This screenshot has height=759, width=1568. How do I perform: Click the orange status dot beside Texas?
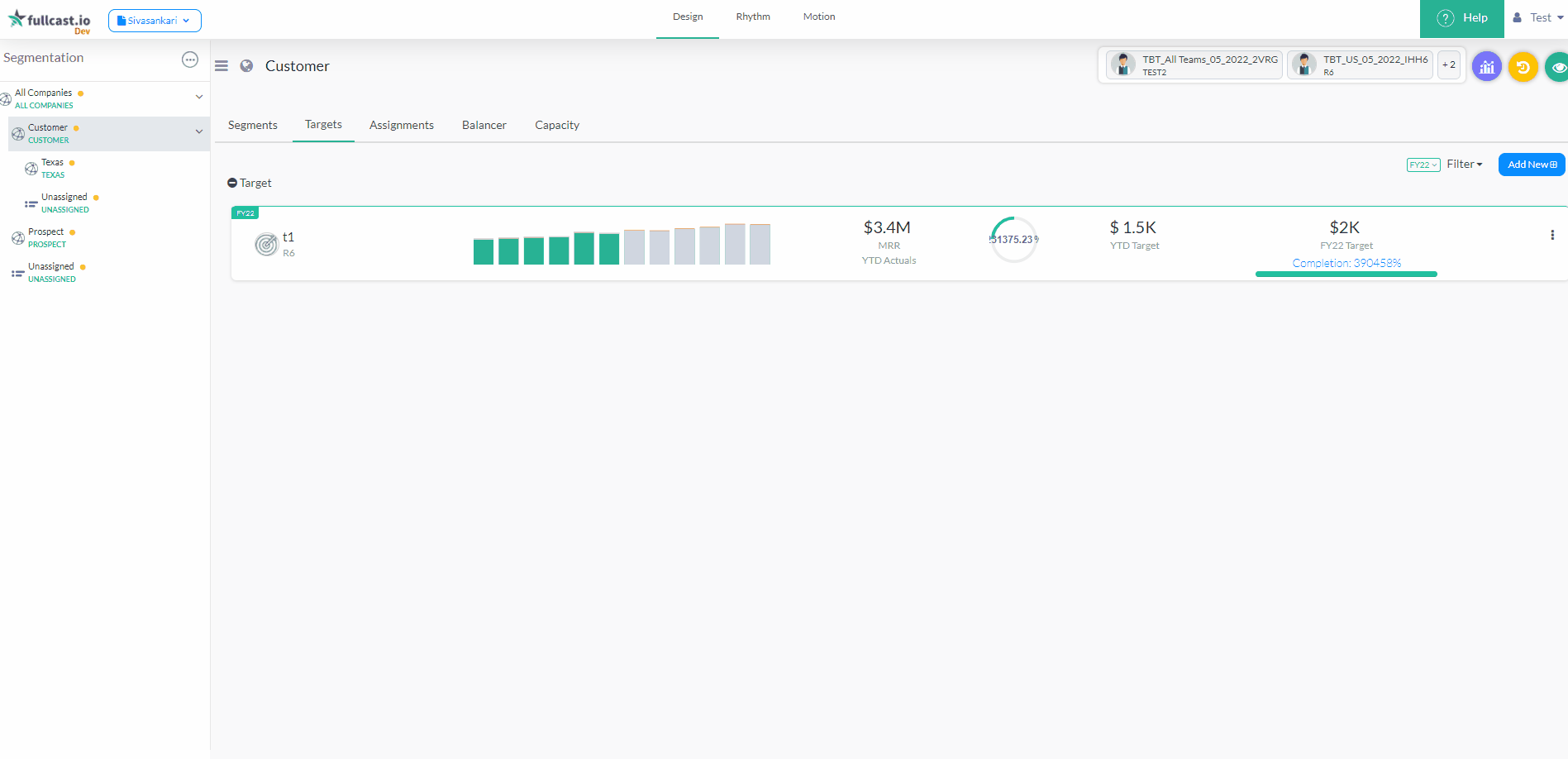tap(72, 163)
